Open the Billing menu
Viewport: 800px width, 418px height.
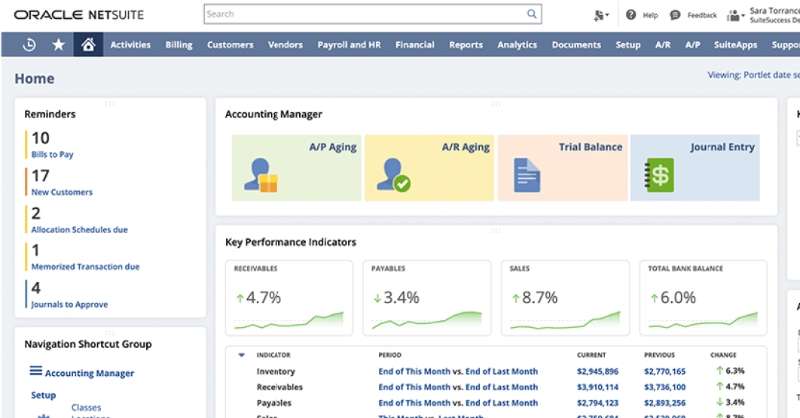click(x=179, y=45)
